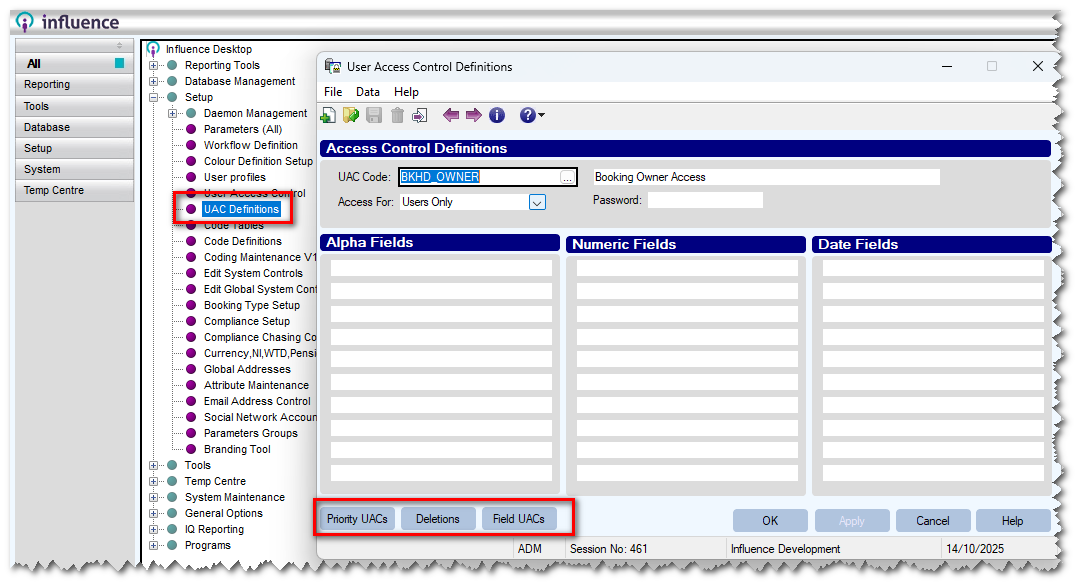The width and height of the screenshot is (1081, 588).
Task: Open Parameters (All) in the tree
Action: coord(243,129)
